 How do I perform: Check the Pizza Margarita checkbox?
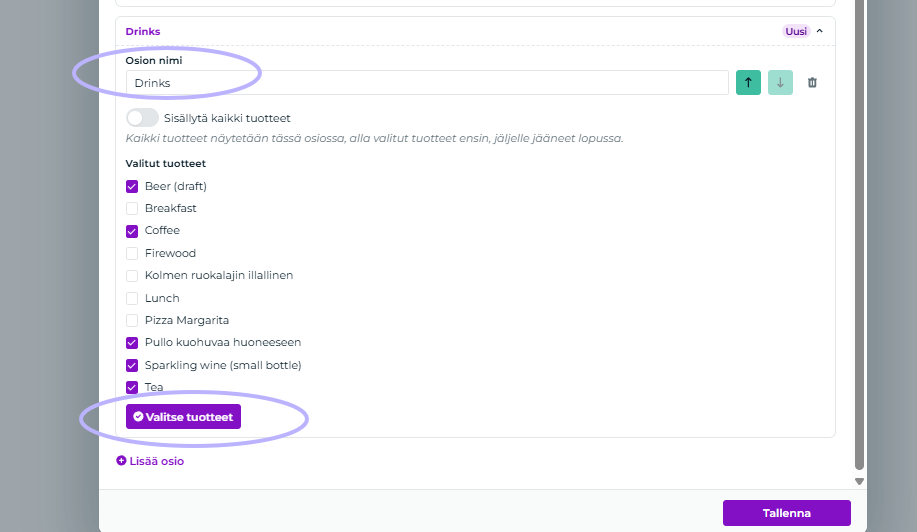132,320
